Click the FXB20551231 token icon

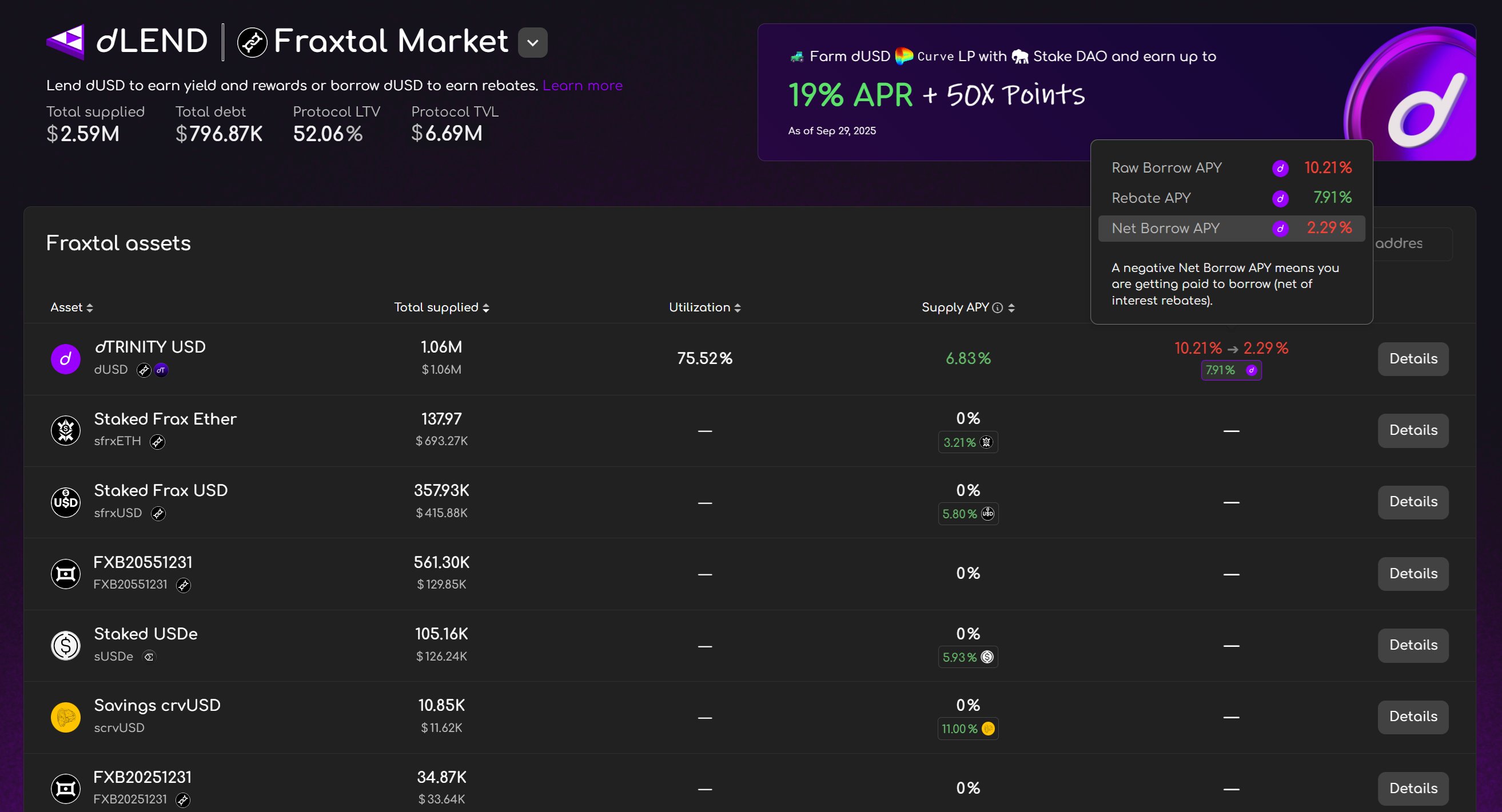pos(65,574)
